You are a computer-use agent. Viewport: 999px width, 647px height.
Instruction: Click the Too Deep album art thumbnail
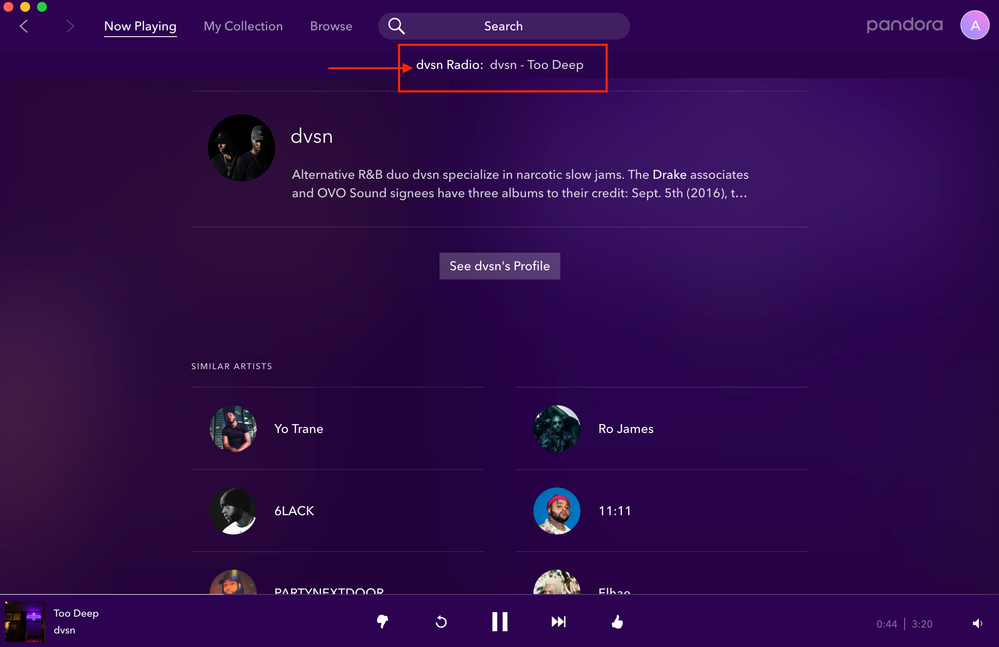click(25, 622)
